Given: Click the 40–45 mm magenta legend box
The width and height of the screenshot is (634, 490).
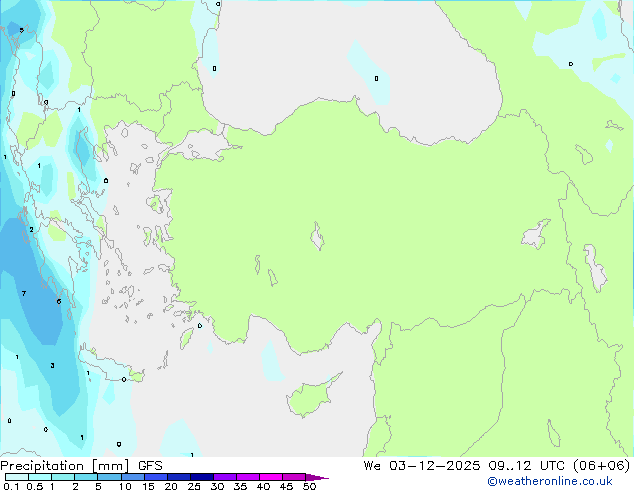Looking at the screenshot, I should (271, 477).
